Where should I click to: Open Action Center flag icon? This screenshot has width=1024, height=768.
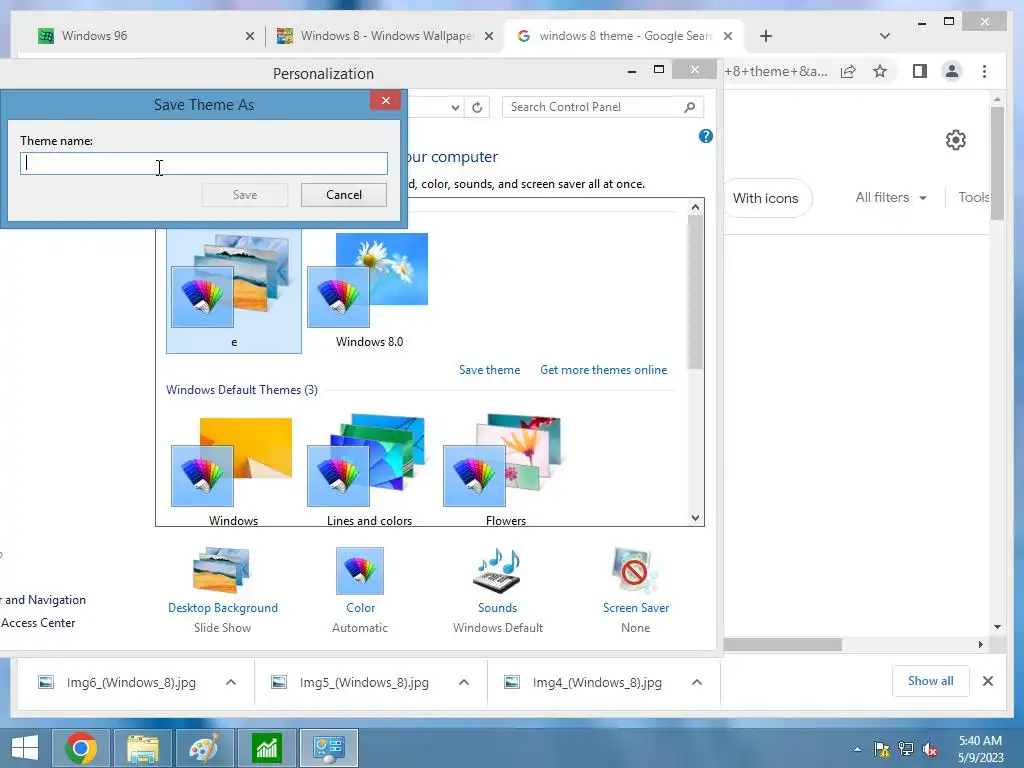[882, 749]
